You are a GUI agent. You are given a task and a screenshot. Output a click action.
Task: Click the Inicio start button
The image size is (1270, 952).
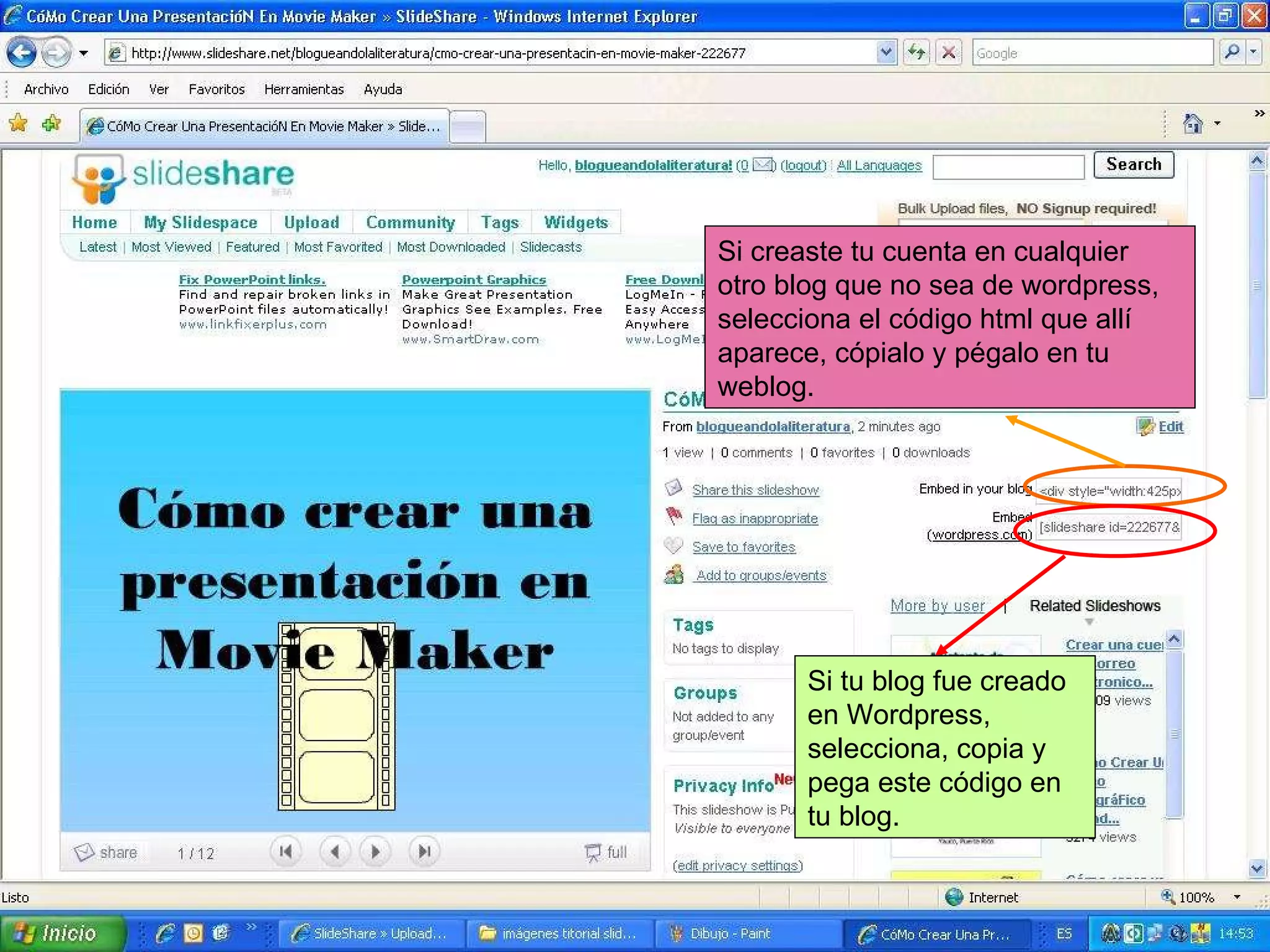point(62,933)
